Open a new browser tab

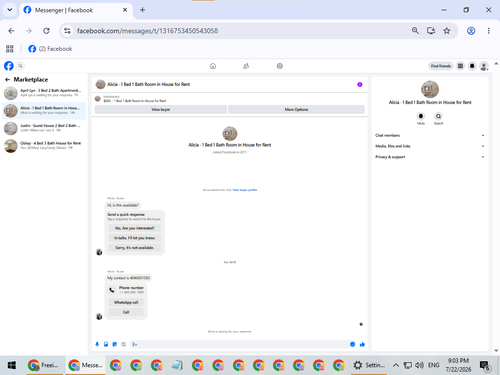click(142, 10)
